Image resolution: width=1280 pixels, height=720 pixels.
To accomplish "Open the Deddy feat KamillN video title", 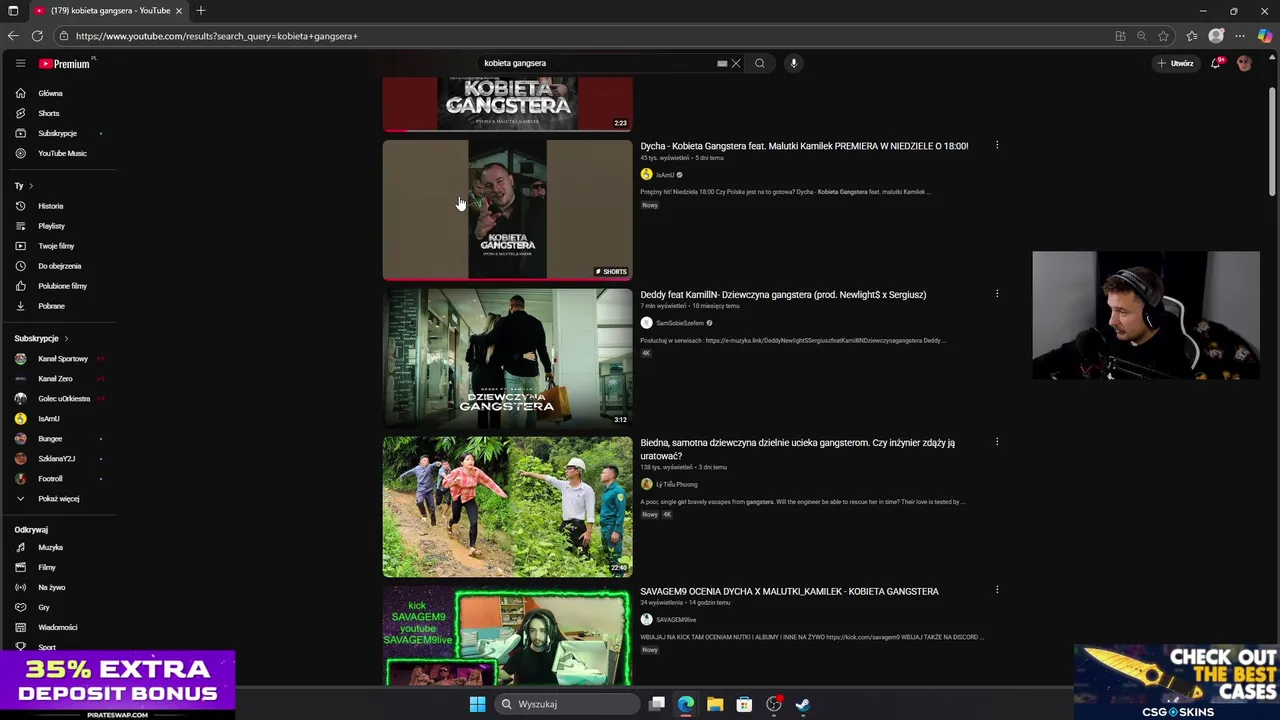I will pos(783,295).
